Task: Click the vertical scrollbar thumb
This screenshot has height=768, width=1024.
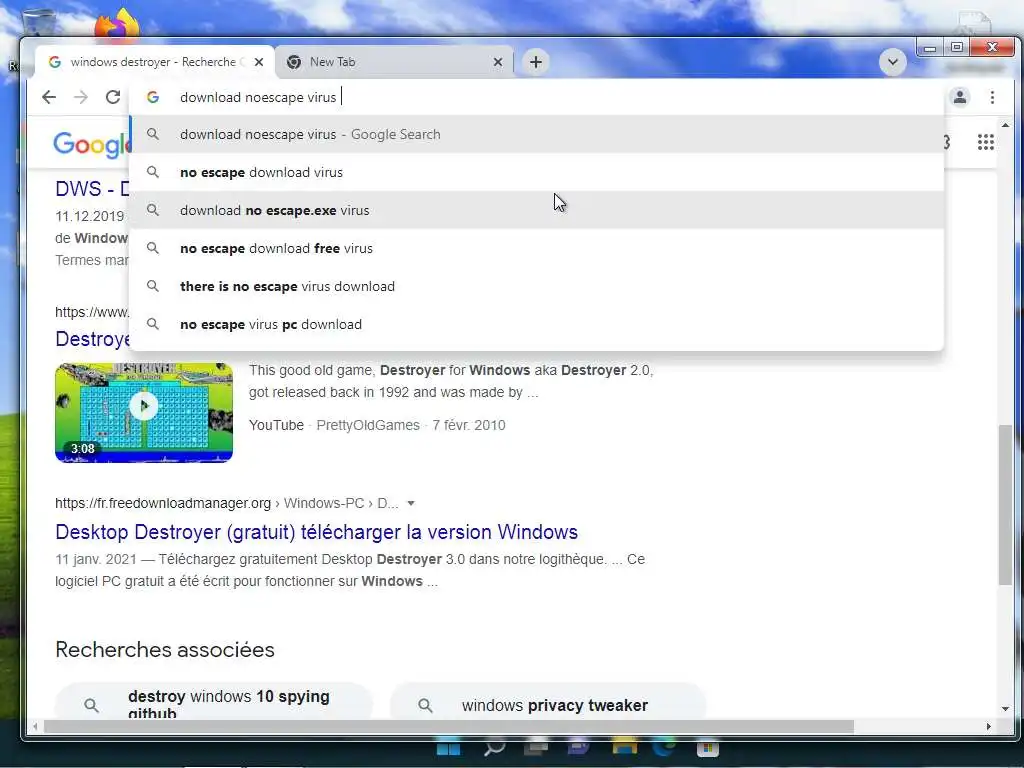Action: tap(1005, 504)
